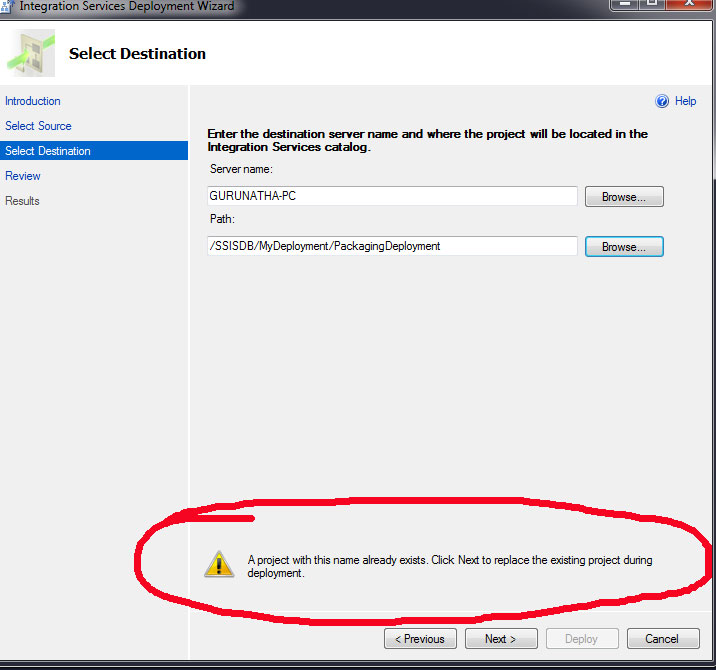The image size is (716, 670).
Task: Go to the Select Source step
Action: tap(38, 126)
